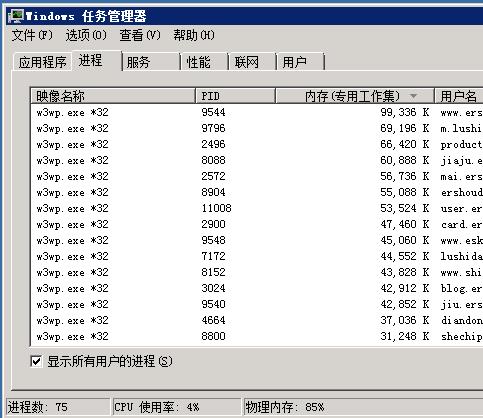The image size is (483, 418).
Task: Click memory value 69,196 K
Action: (x=405, y=128)
